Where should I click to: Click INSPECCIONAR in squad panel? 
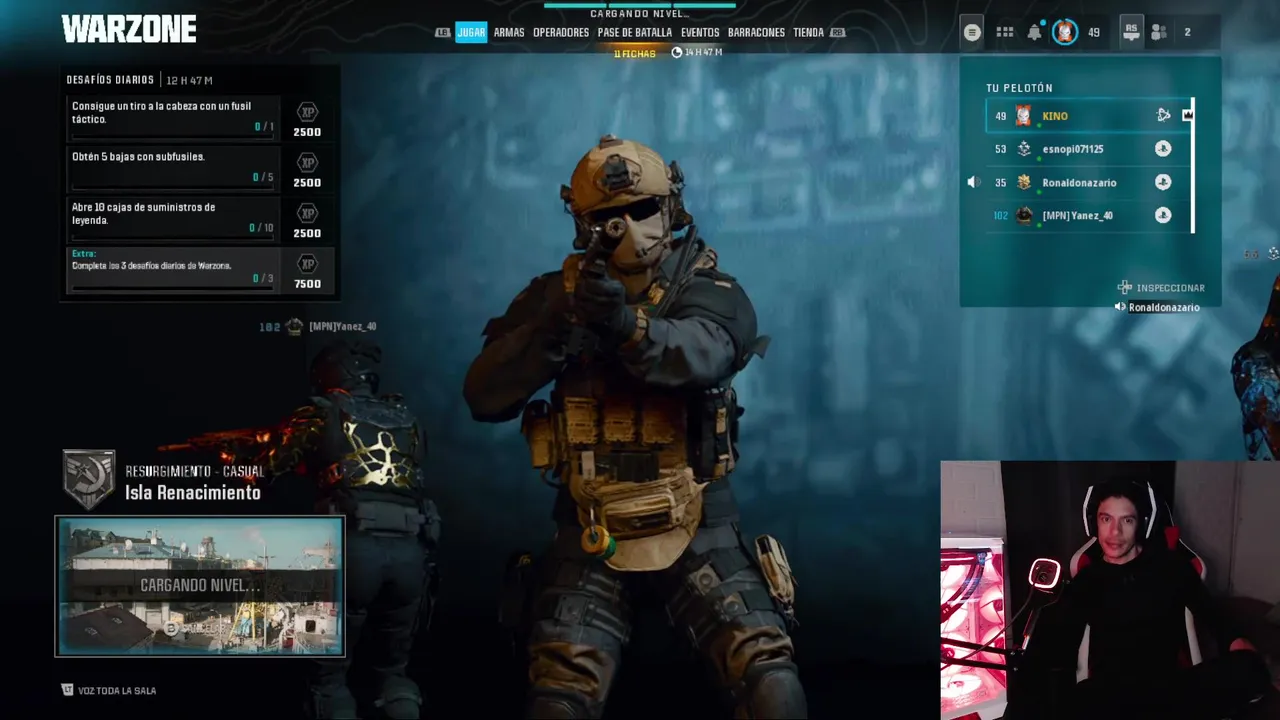(x=1170, y=288)
